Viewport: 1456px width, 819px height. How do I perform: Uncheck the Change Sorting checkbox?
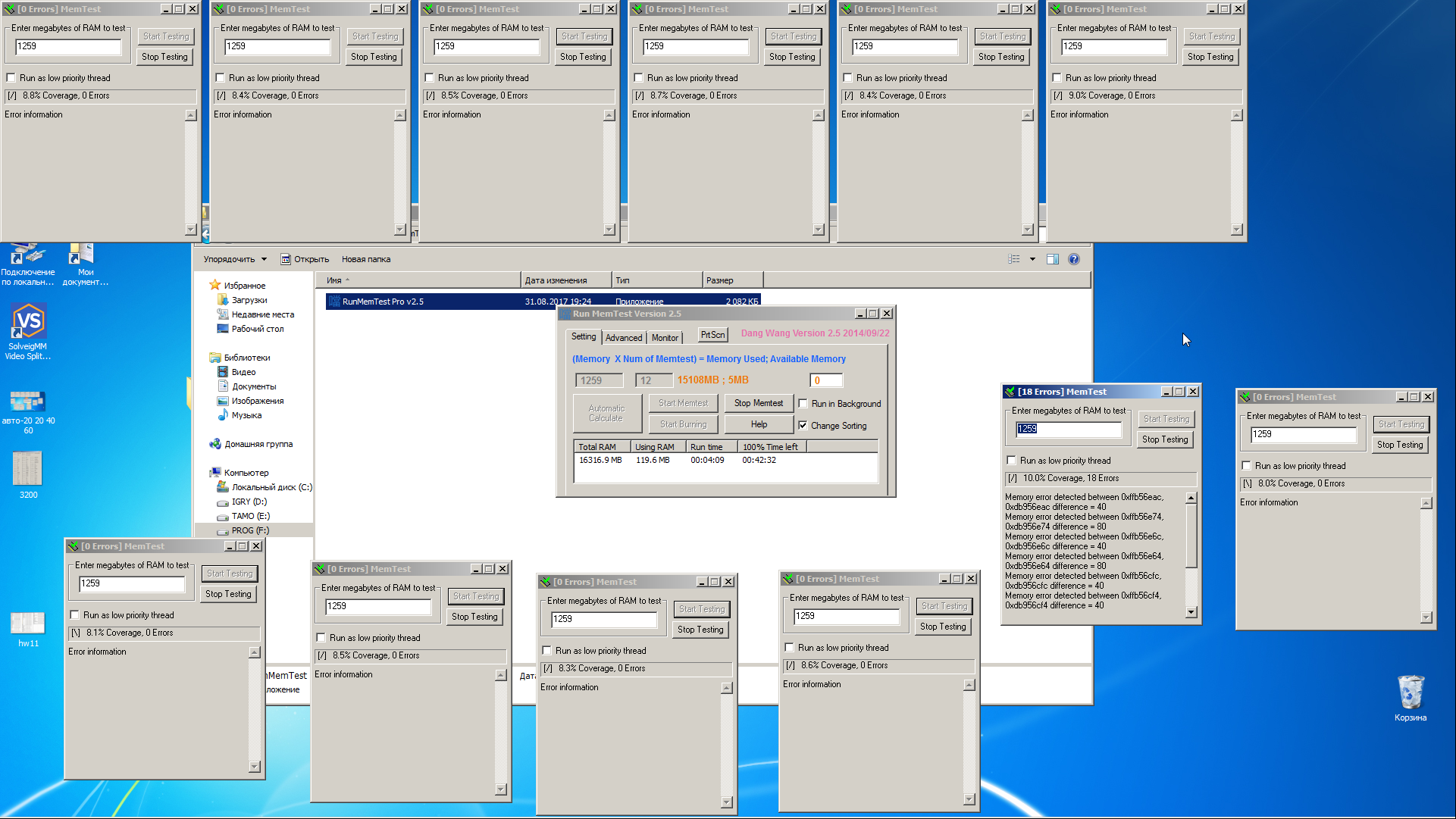pos(803,426)
